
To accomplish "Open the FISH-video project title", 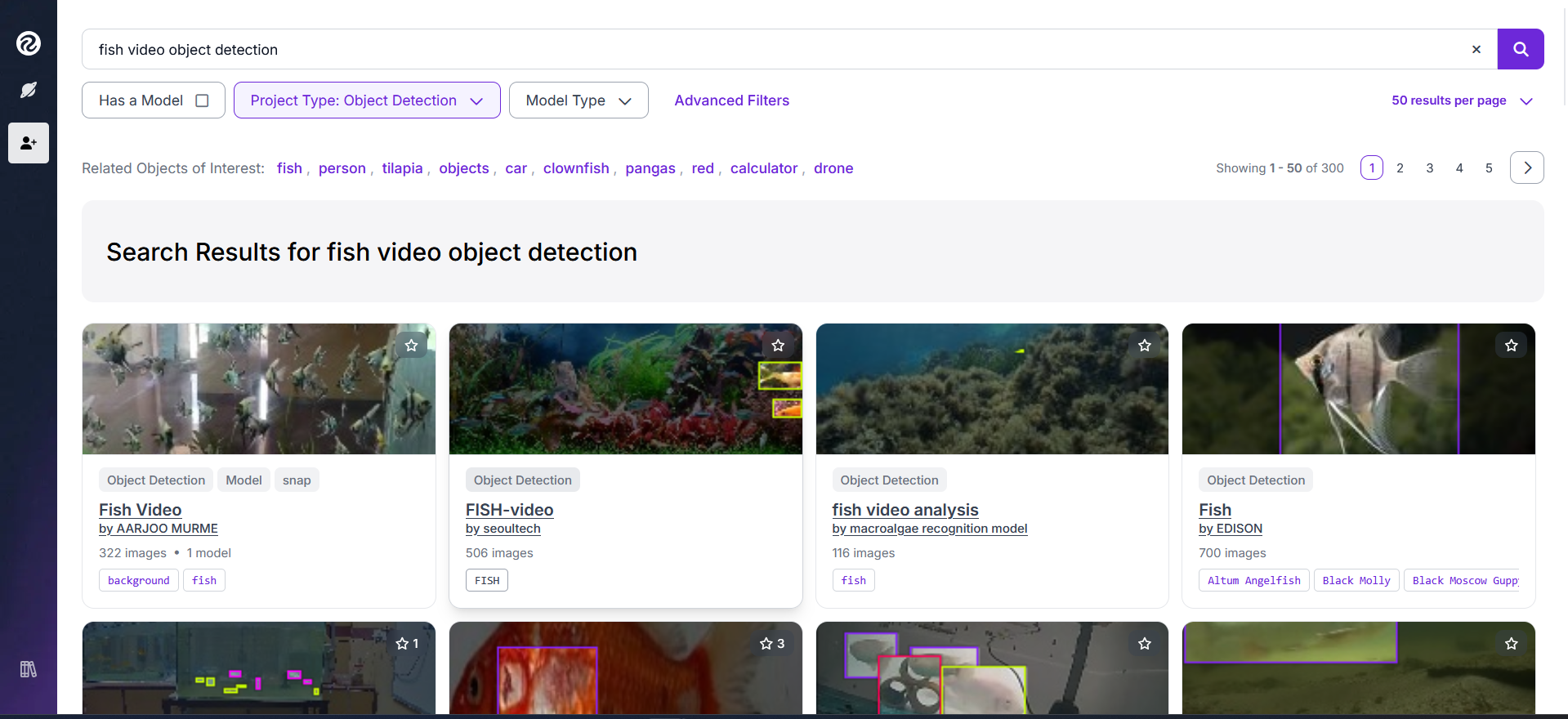I will click(510, 510).
